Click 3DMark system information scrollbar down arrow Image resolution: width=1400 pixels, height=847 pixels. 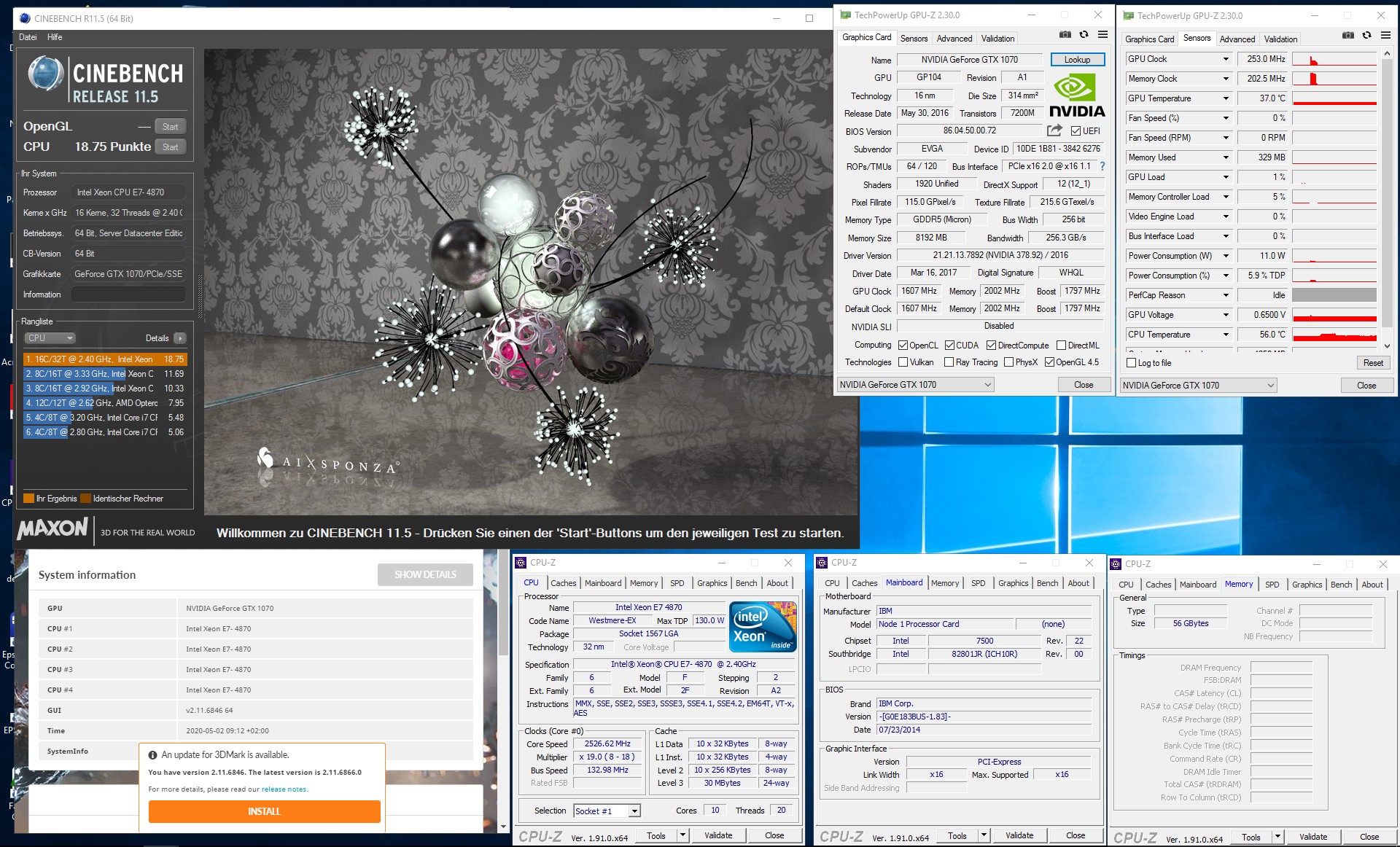(502, 827)
